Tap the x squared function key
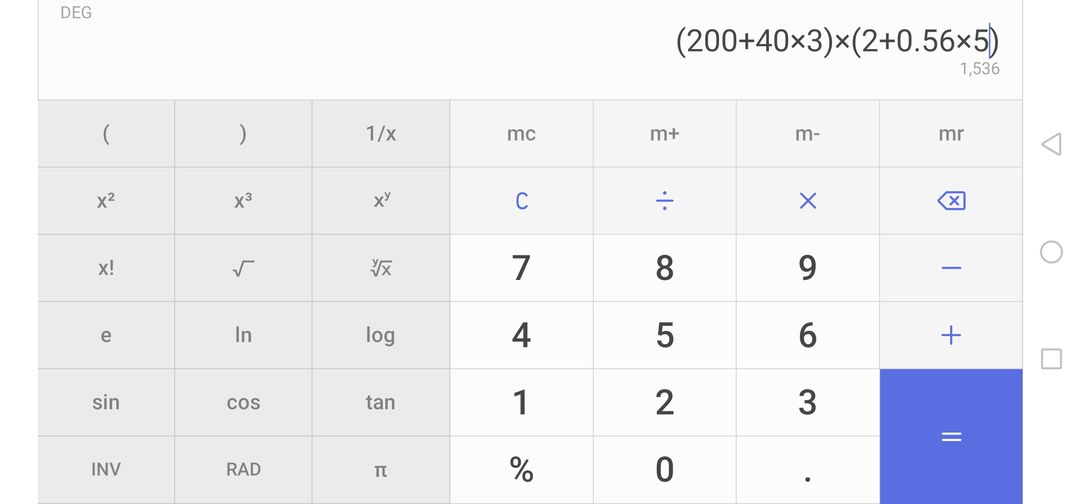 tap(105, 200)
